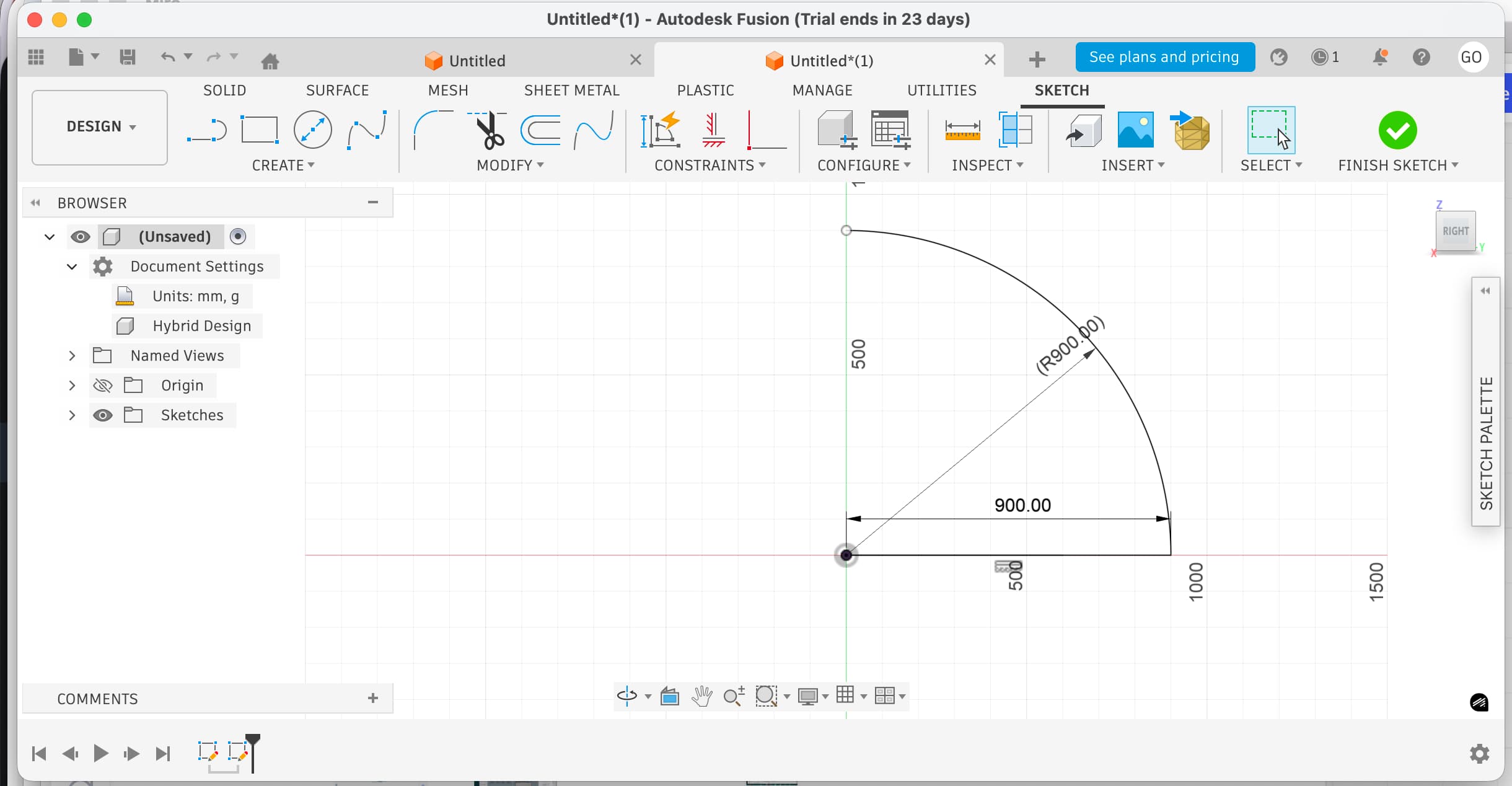Image resolution: width=1512 pixels, height=786 pixels.
Task: Click See plans and pricing button
Action: coord(1164,57)
